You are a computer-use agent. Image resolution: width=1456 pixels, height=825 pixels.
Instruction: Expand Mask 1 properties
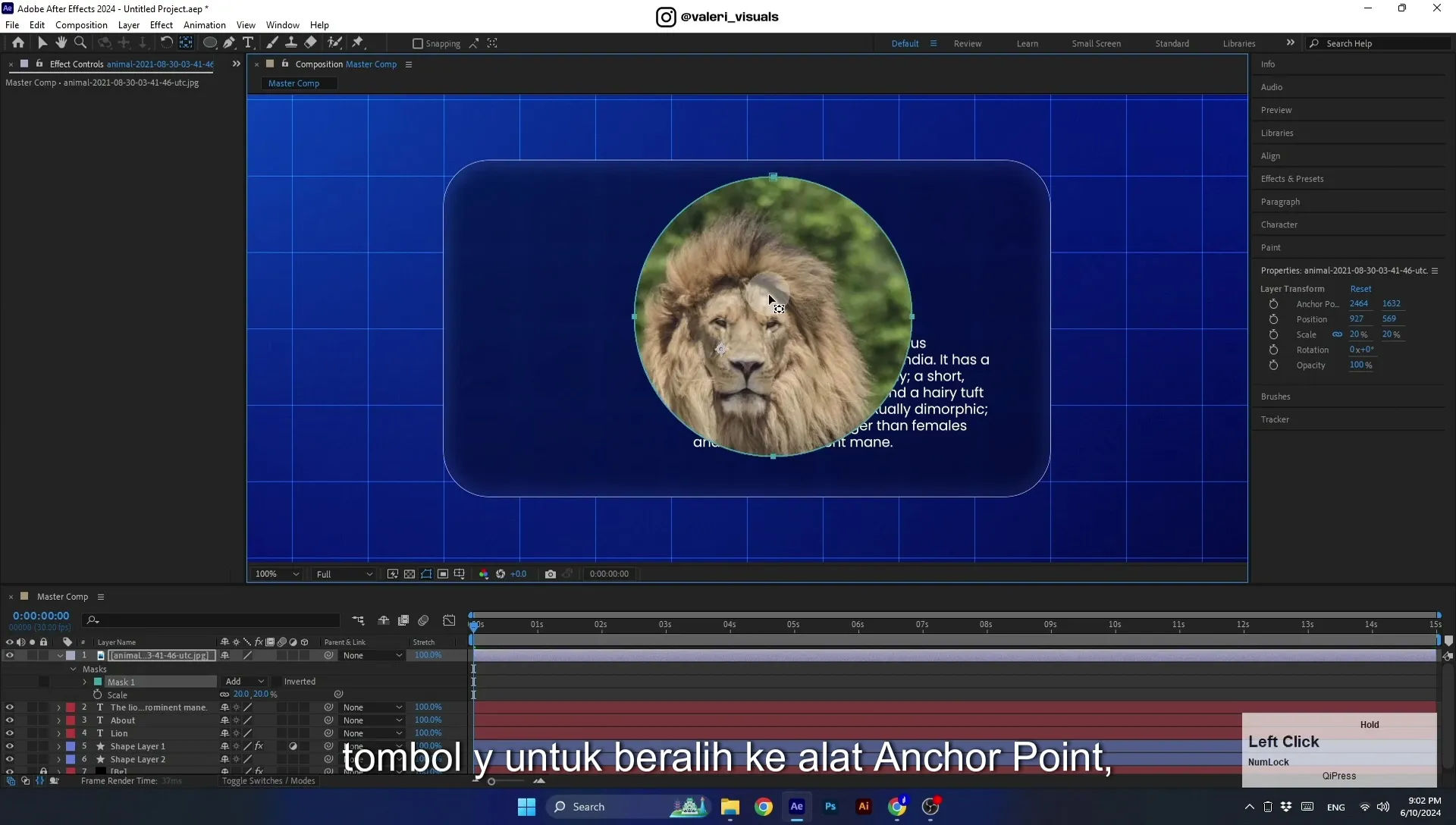point(85,682)
